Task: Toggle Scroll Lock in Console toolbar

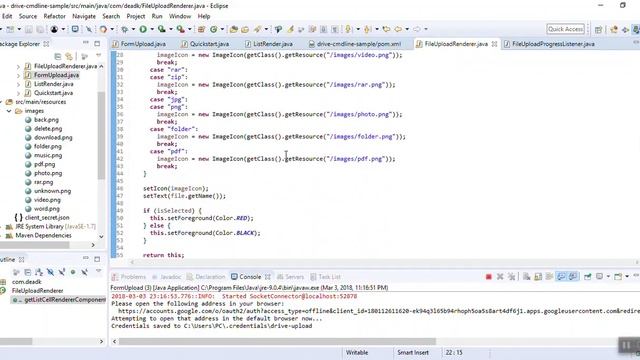Action: 538,277
